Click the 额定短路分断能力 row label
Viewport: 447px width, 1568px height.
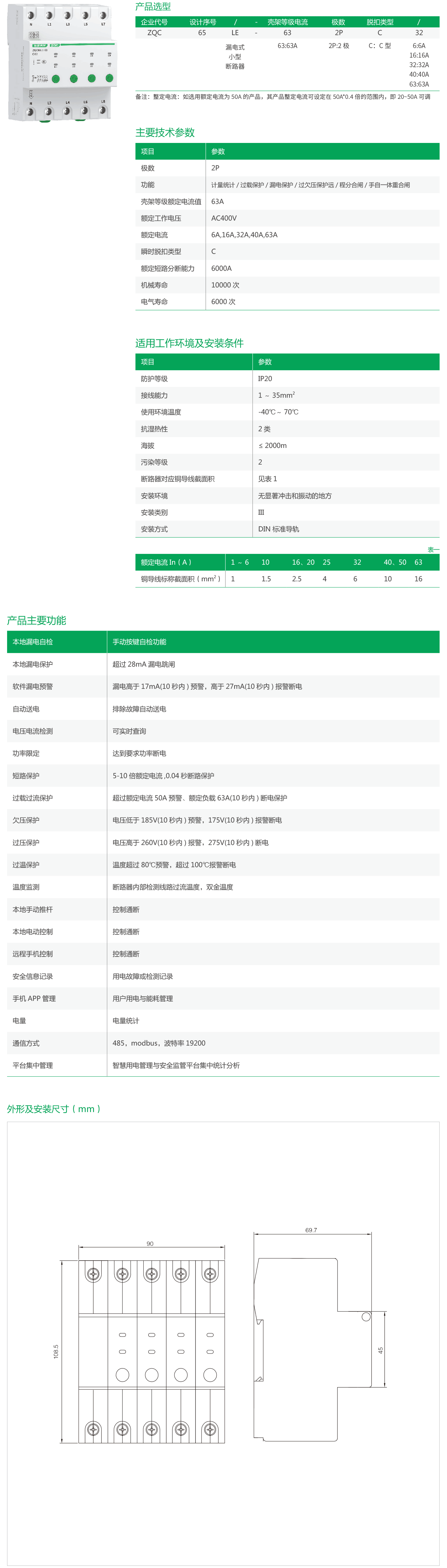(167, 268)
